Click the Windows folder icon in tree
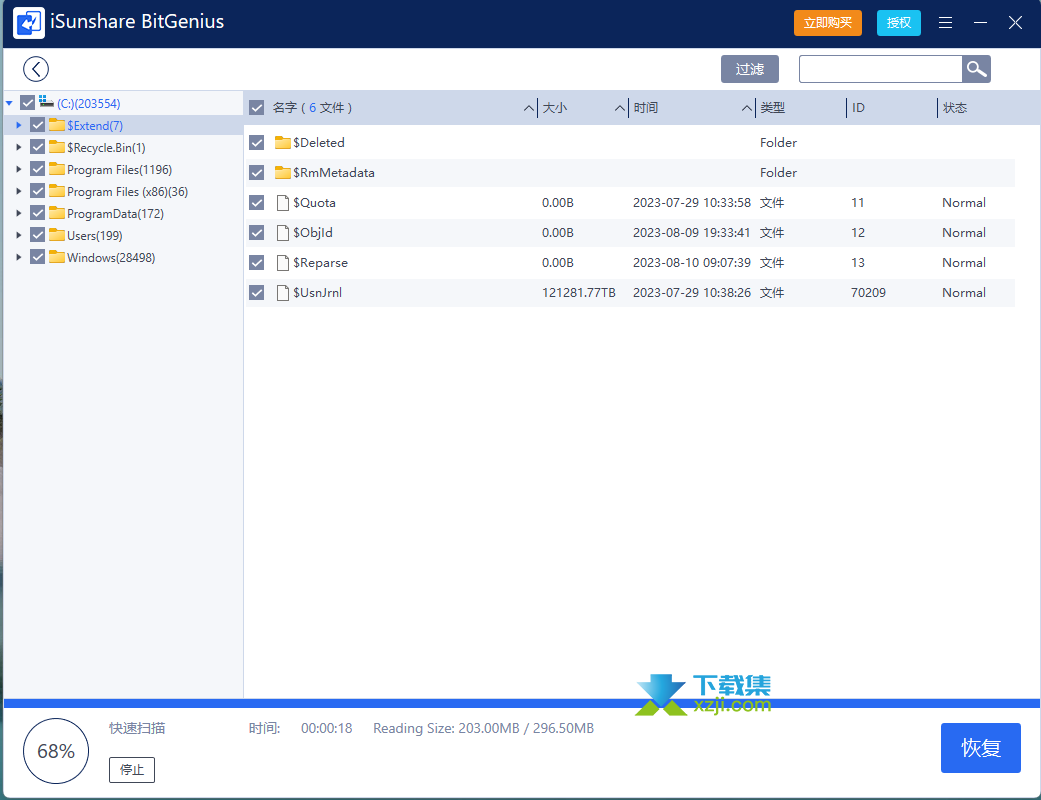Image resolution: width=1041 pixels, height=800 pixels. click(x=57, y=258)
